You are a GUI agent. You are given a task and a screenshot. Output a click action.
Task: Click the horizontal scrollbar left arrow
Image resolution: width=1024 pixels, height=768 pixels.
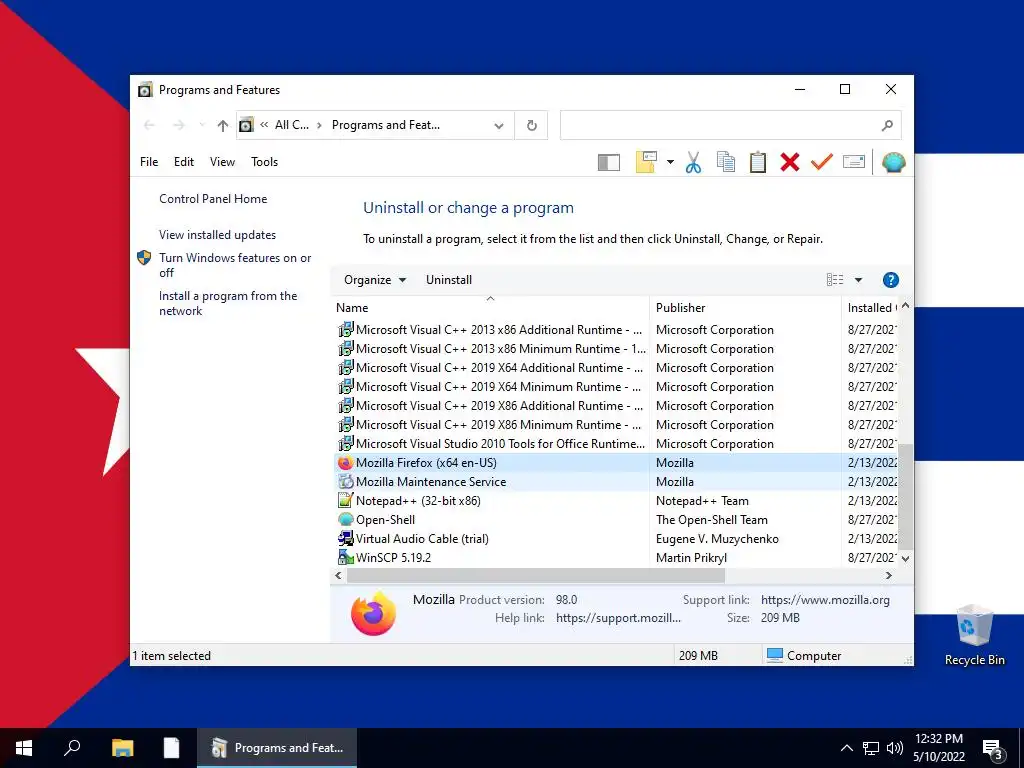338,575
